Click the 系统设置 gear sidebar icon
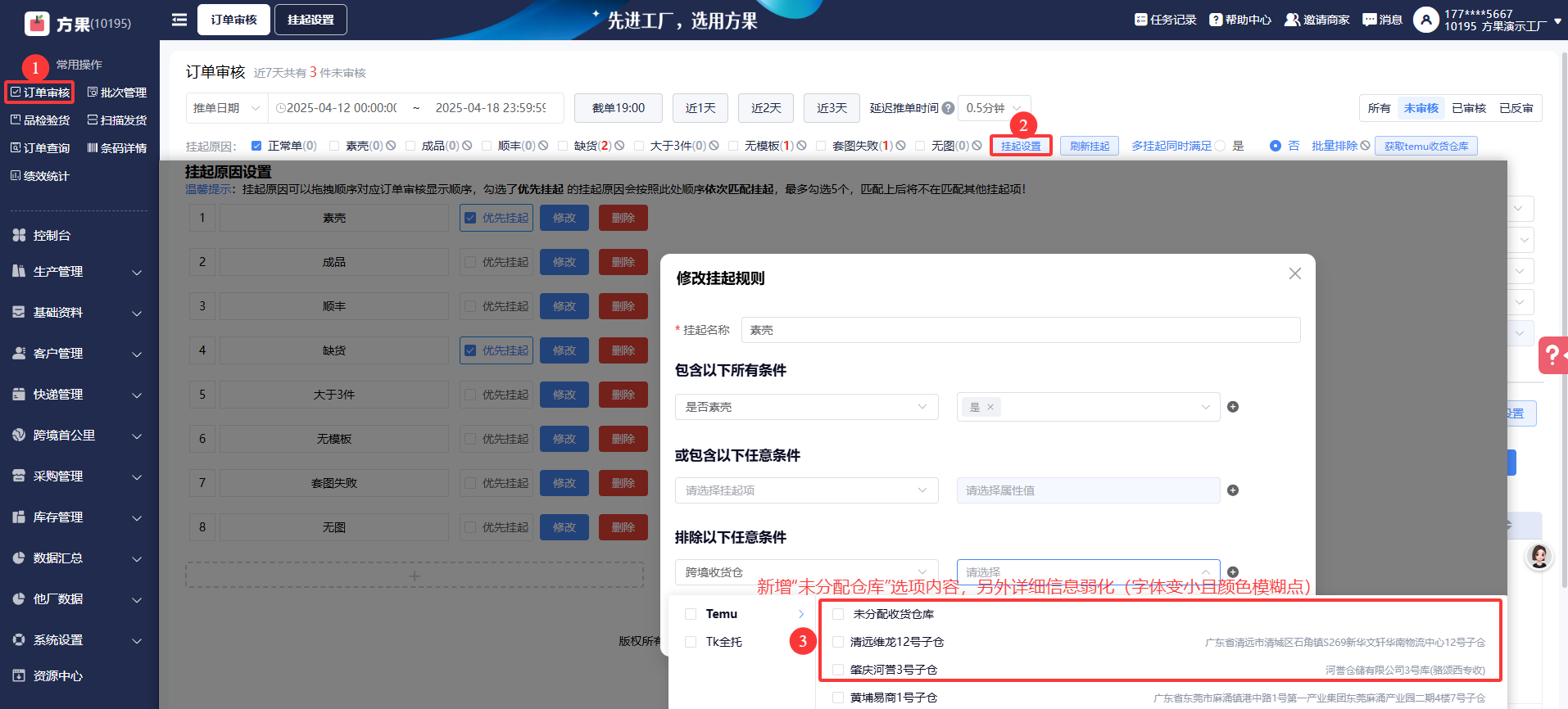1568x709 pixels. coord(19,639)
